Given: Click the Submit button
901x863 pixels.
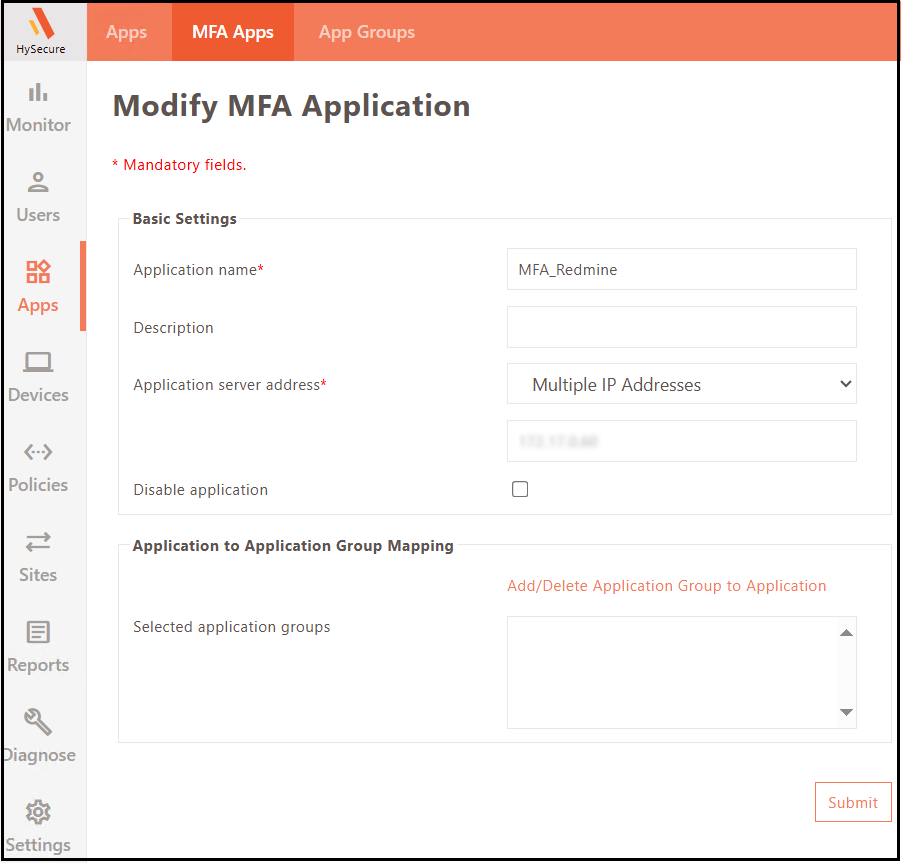Looking at the screenshot, I should [x=852, y=802].
